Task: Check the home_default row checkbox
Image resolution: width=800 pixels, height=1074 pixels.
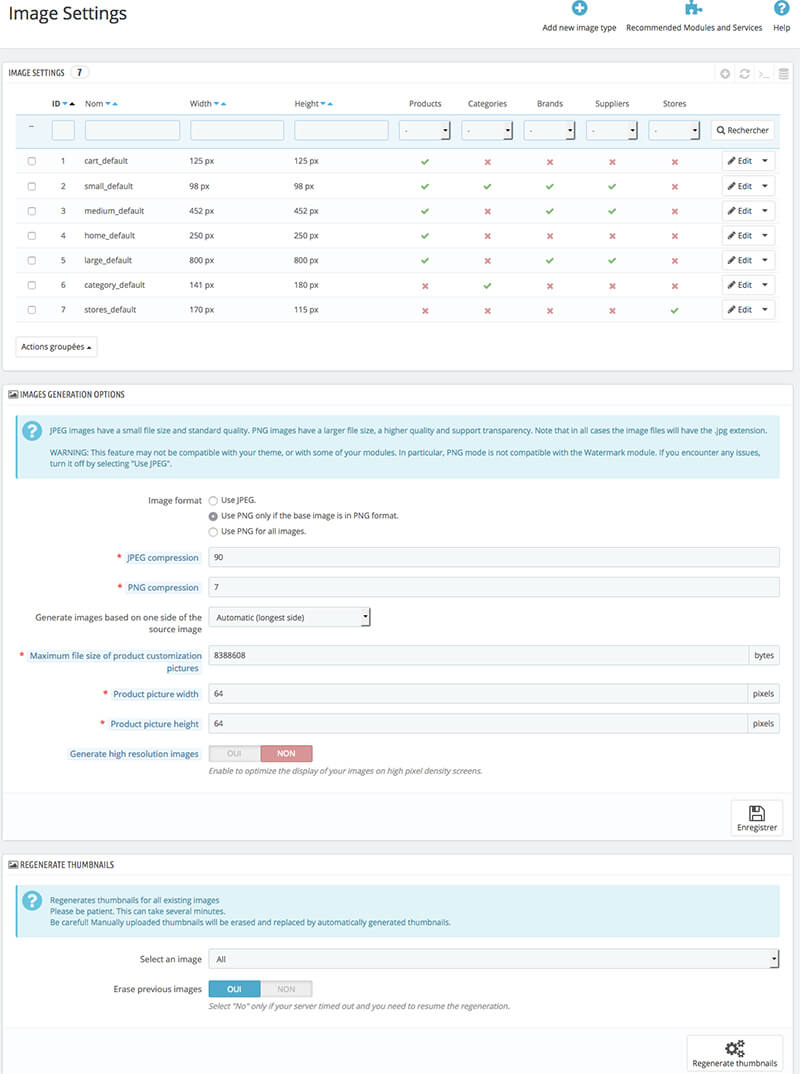Action: click(32, 236)
